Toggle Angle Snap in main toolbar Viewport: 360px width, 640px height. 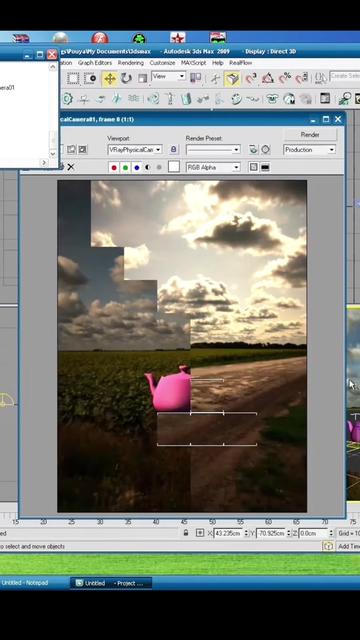pos(268,78)
